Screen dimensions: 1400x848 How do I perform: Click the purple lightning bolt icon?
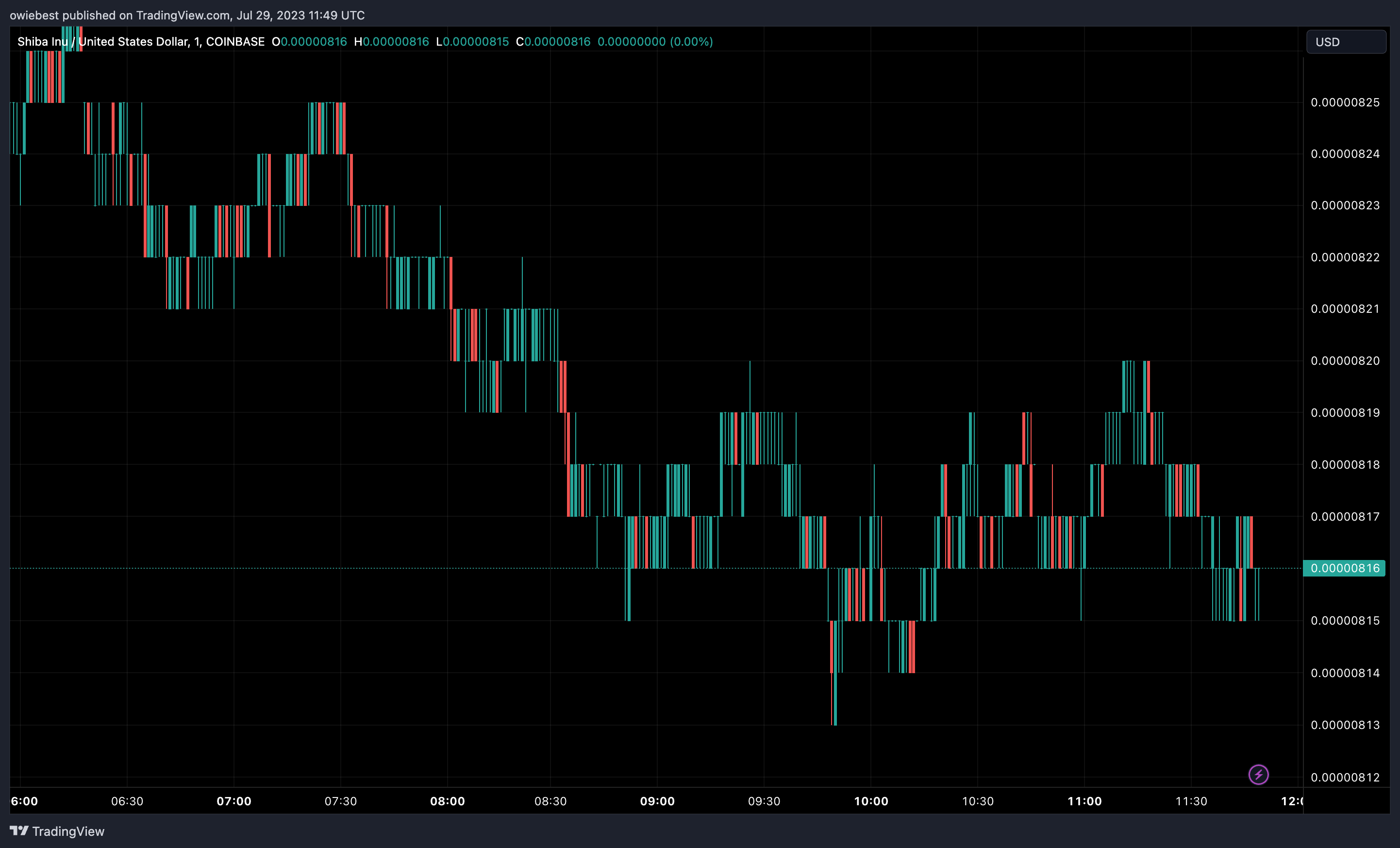click(x=1258, y=774)
